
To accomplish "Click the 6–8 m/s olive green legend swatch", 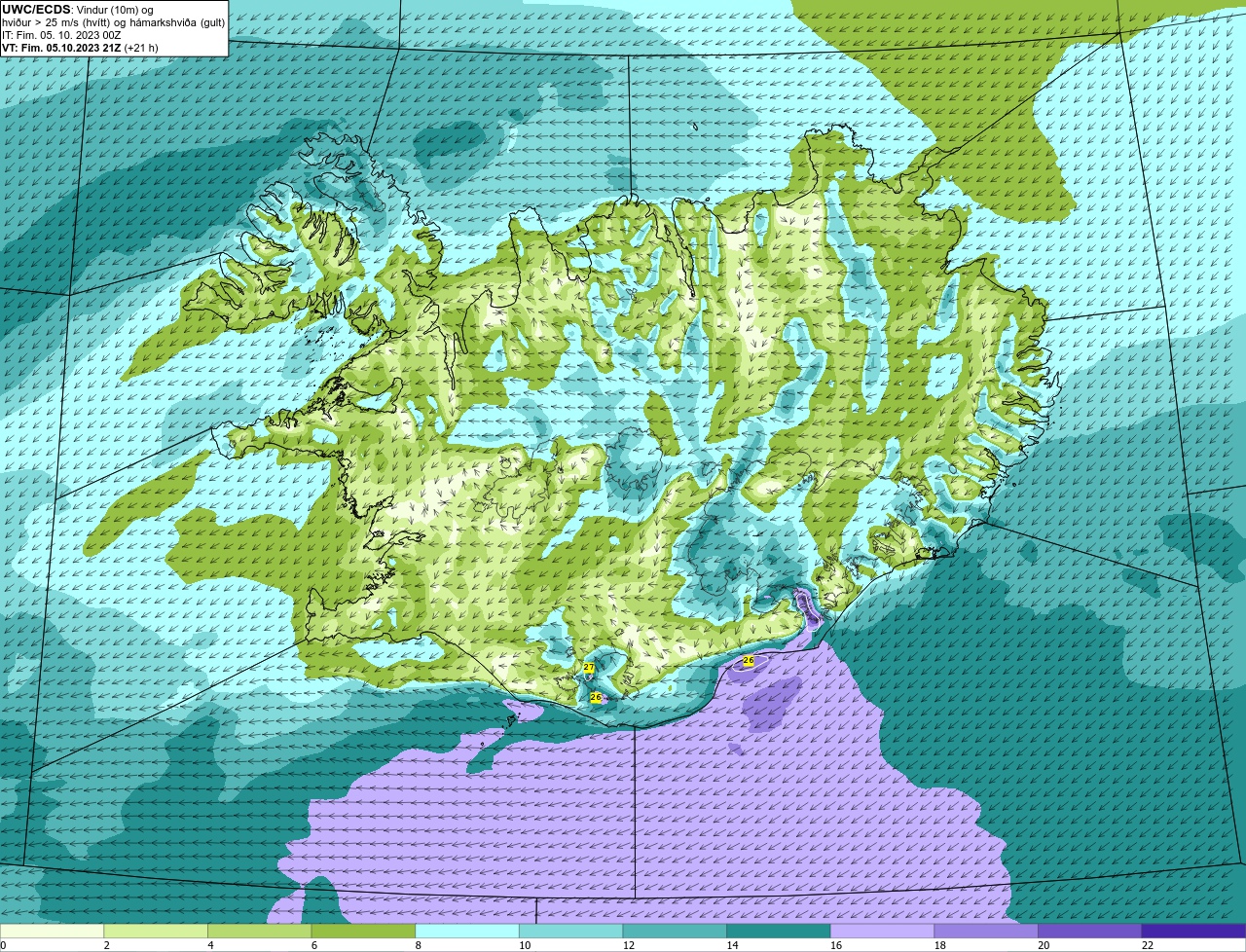I will point(363,931).
